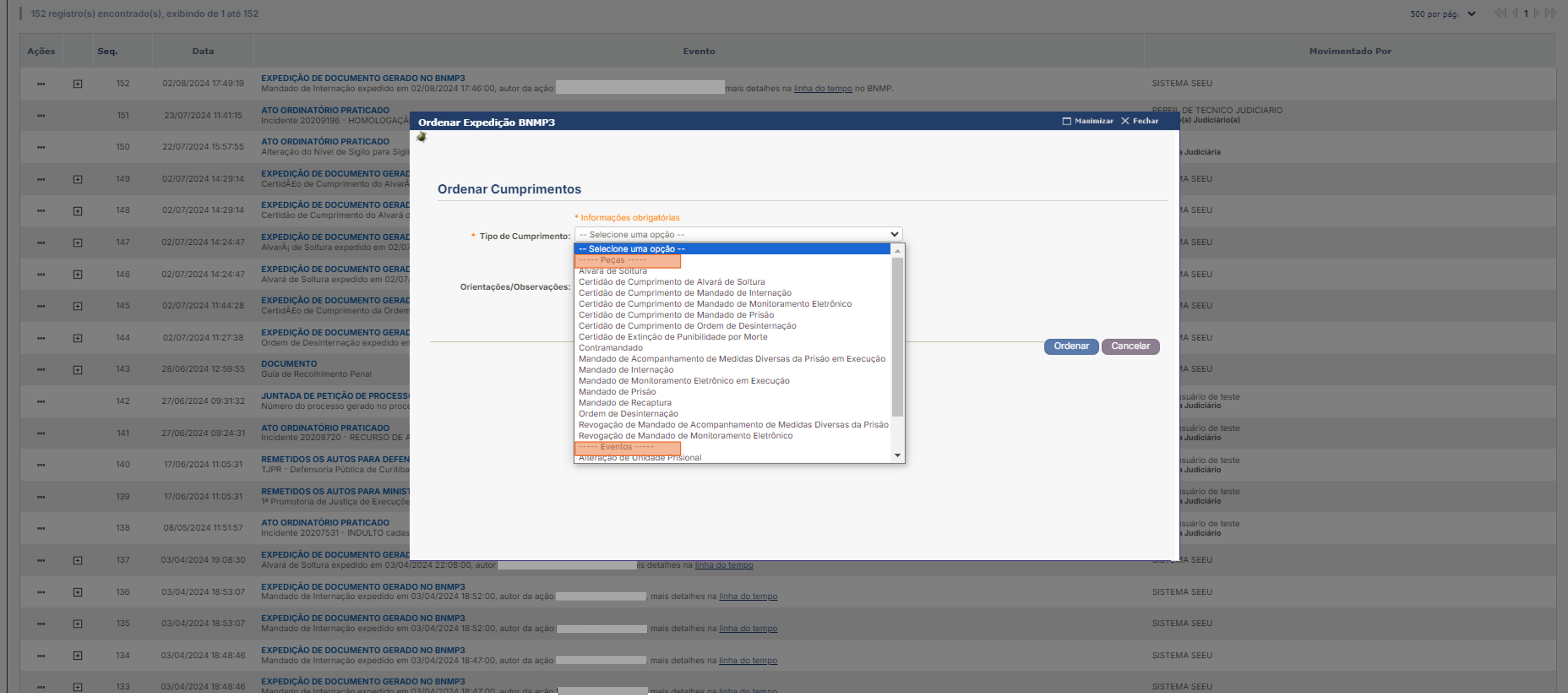Screen dimensions: 1568x695
Task: Open actions menu for row 140
Action: 41,465
